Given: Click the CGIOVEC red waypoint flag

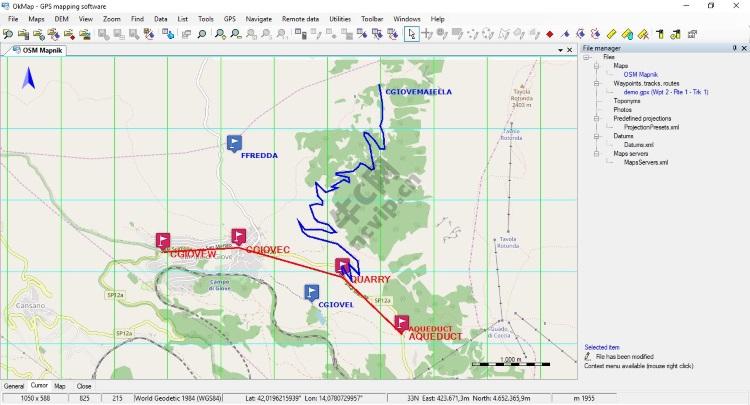Looking at the screenshot, I should coord(238,236).
